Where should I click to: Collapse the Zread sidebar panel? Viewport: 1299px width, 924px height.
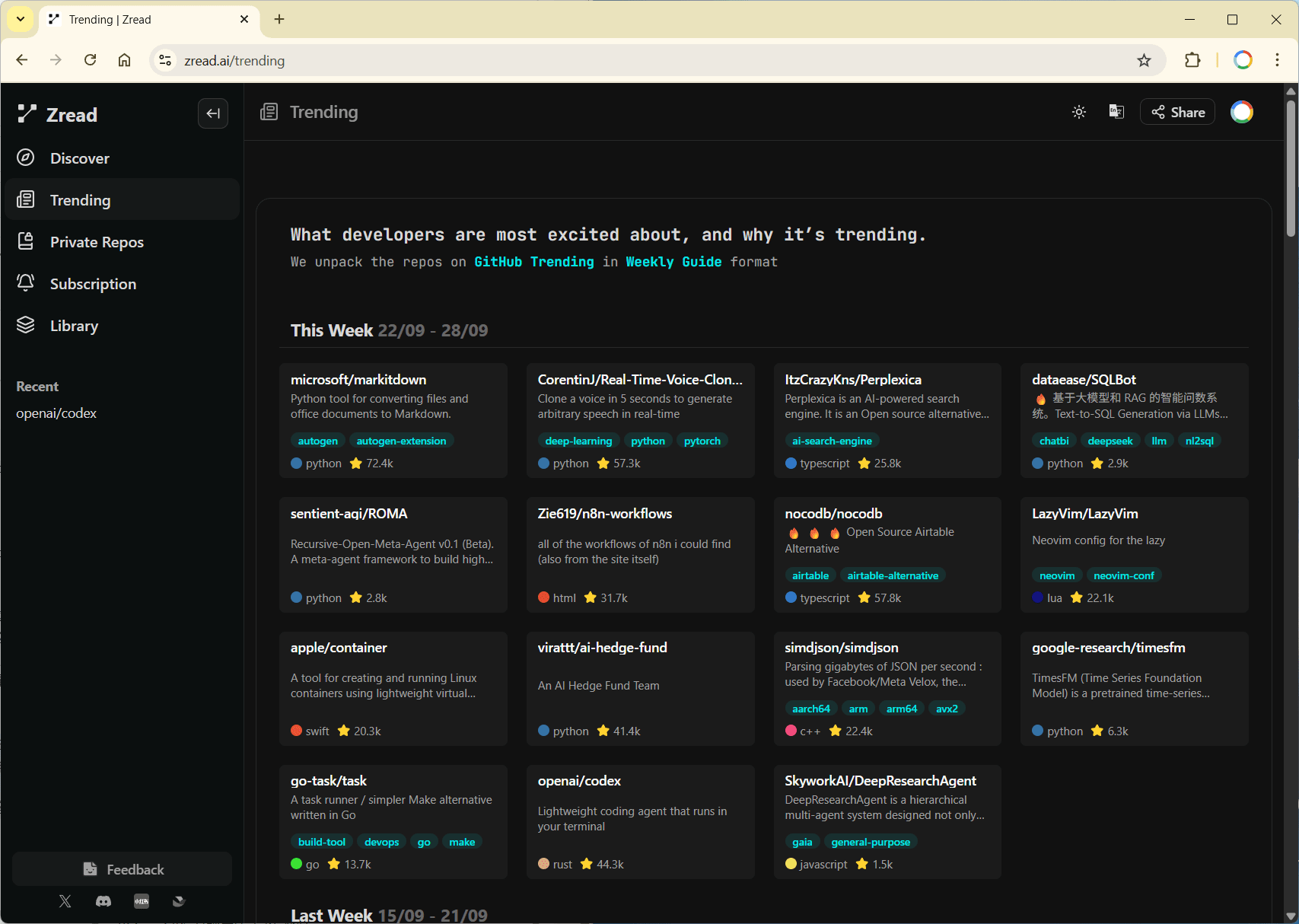pyautogui.click(x=213, y=113)
